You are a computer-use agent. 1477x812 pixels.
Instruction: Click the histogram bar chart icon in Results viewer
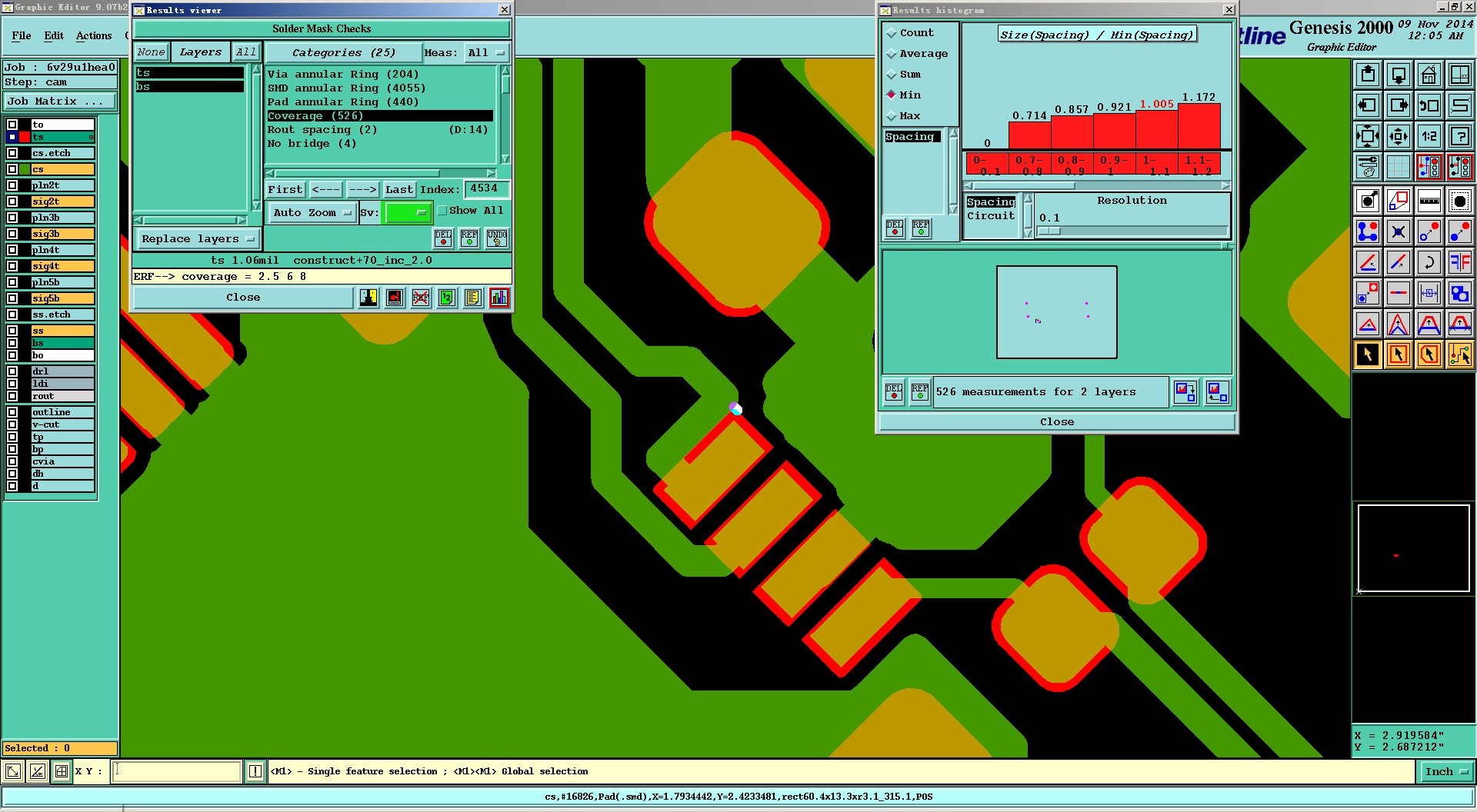499,298
